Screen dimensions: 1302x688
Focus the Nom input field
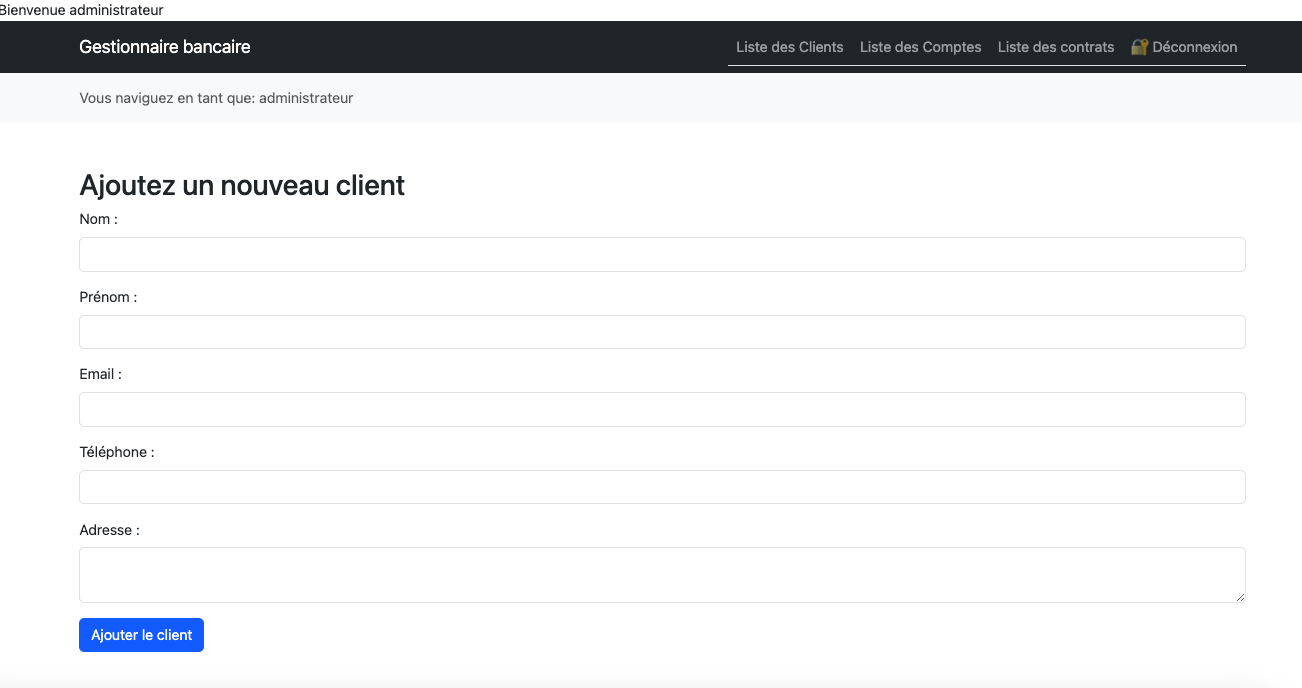[x=662, y=254]
